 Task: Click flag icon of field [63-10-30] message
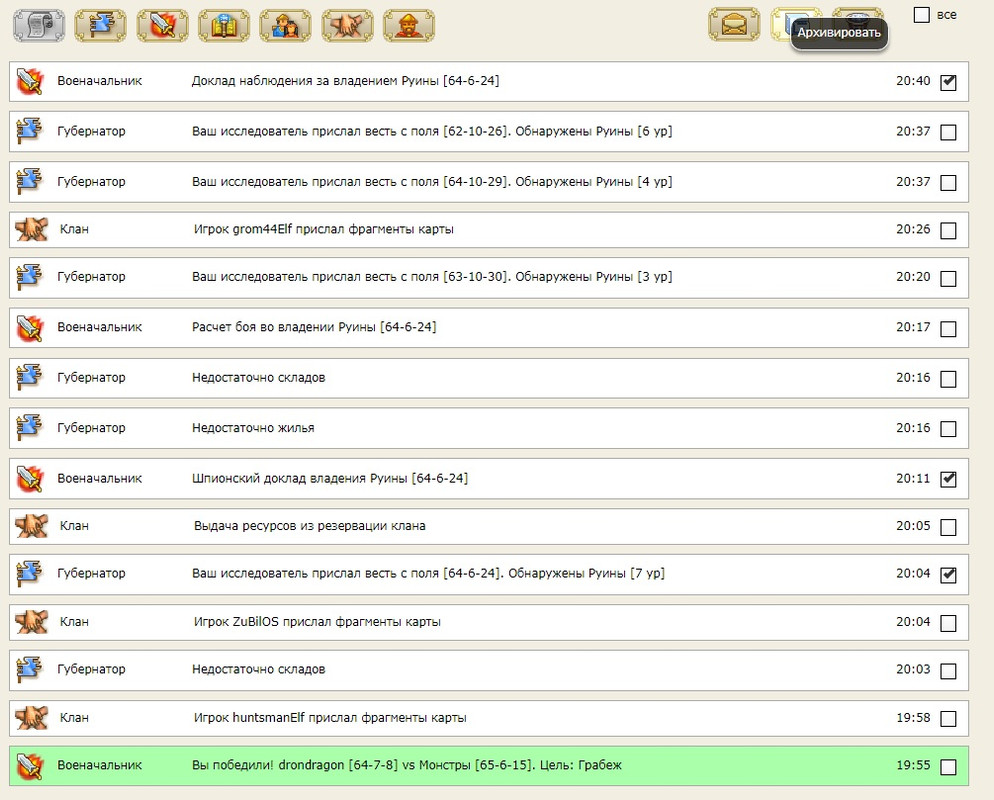[x=29, y=276]
